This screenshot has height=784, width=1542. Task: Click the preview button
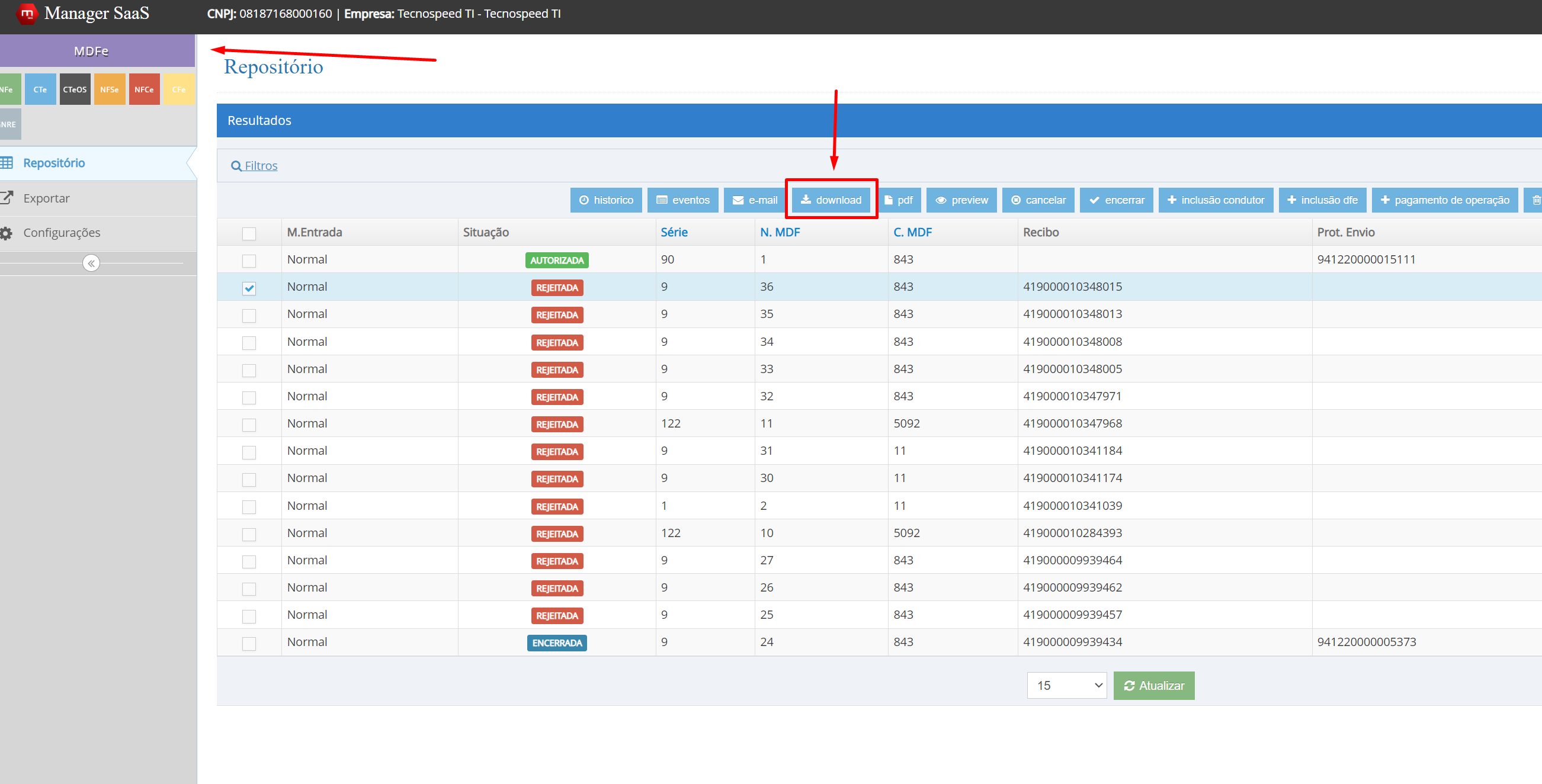click(961, 200)
